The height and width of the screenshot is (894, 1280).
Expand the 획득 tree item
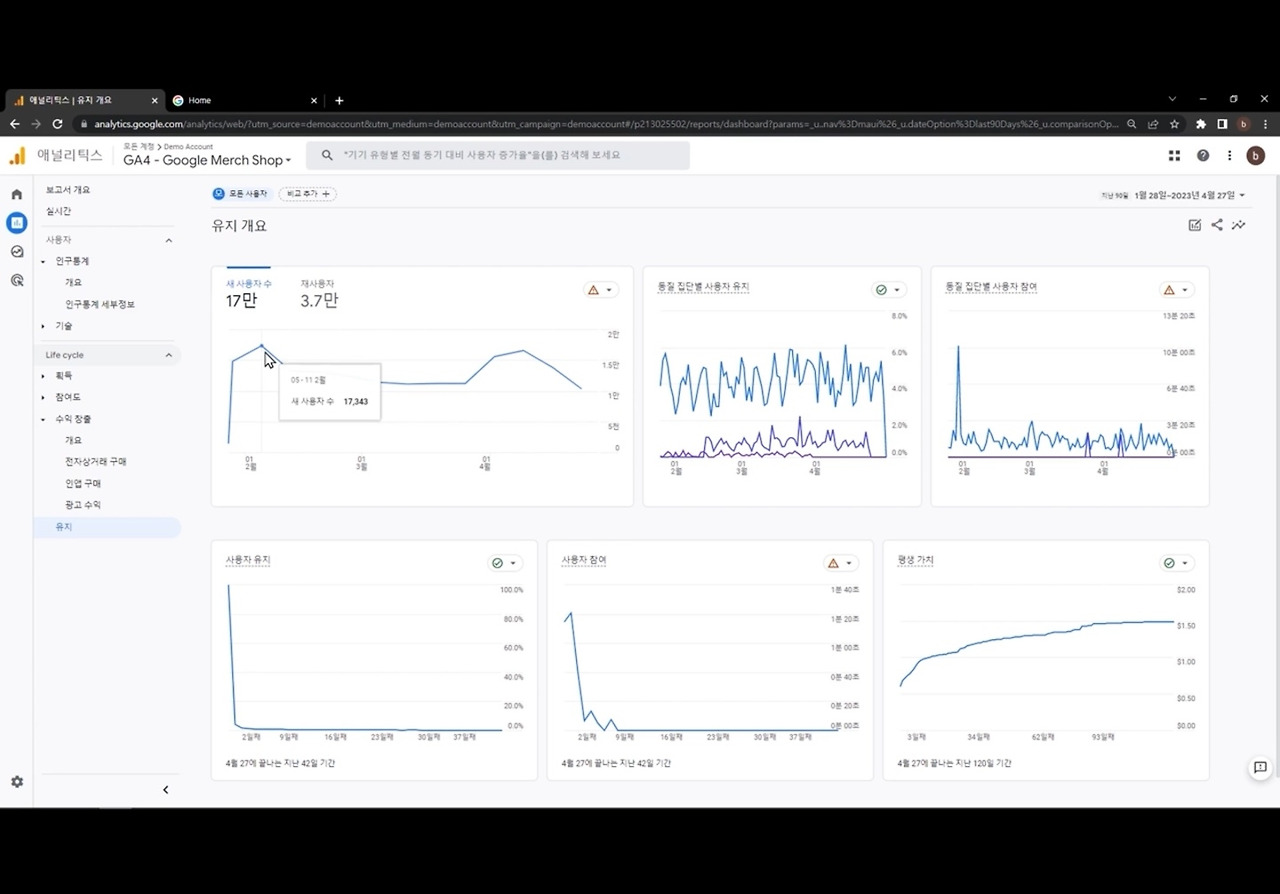[x=43, y=376]
